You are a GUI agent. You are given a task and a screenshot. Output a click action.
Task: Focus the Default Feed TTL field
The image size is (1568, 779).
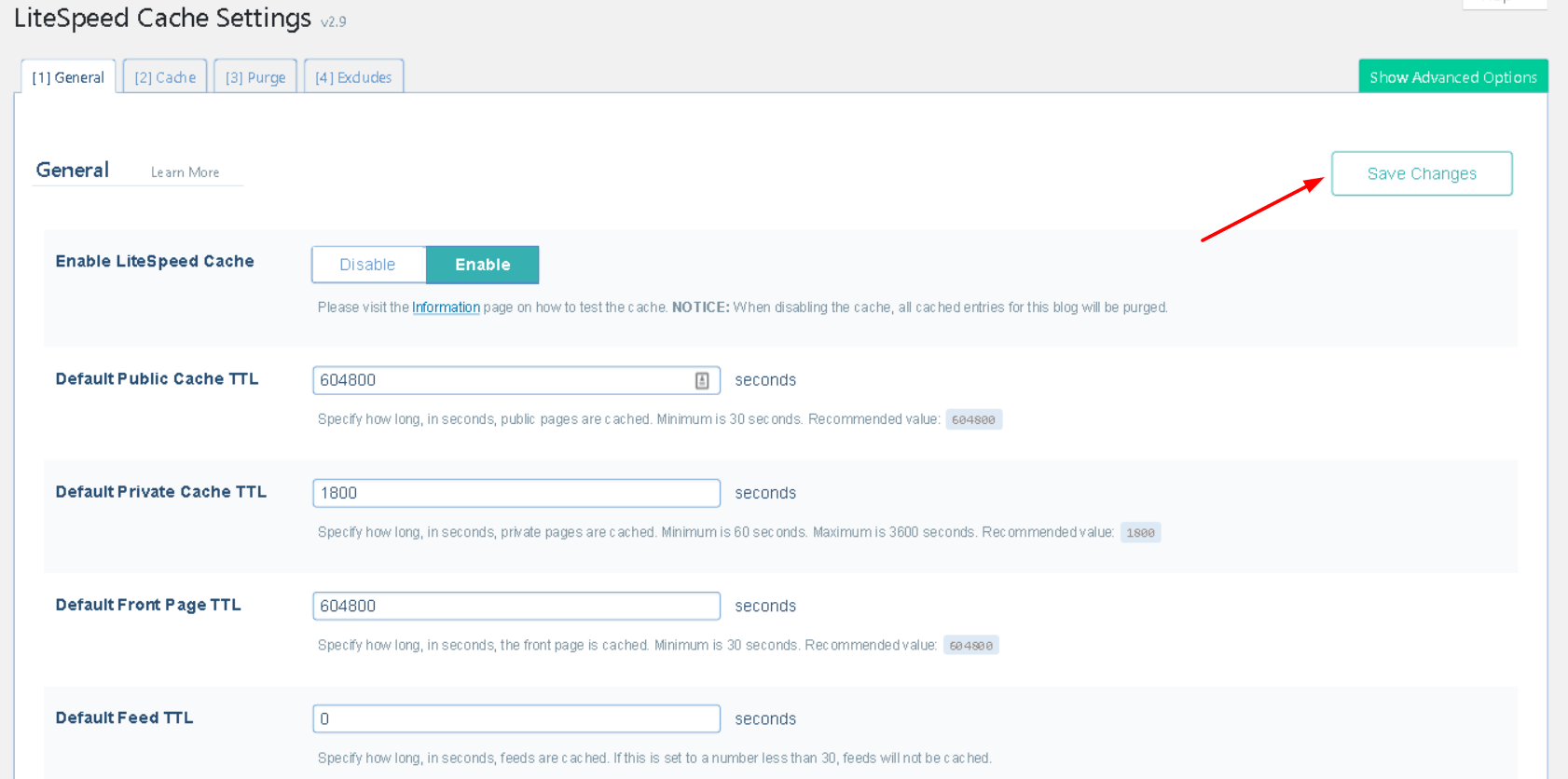tap(516, 718)
